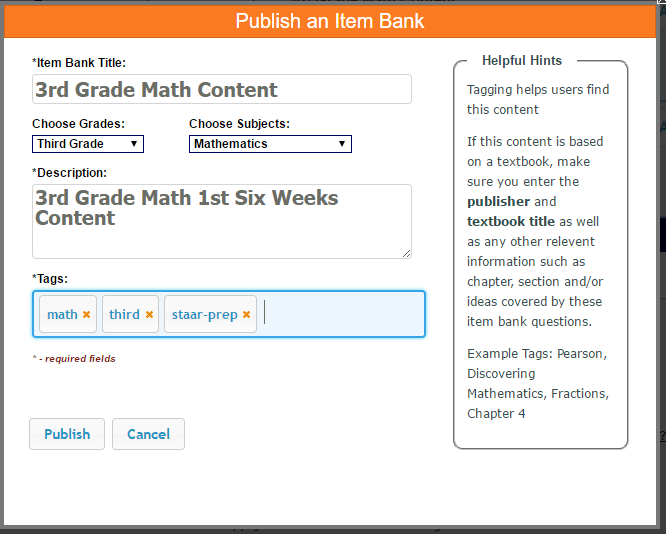Click the empty space in Tags field
The height and width of the screenshot is (534, 666).
(x=340, y=314)
